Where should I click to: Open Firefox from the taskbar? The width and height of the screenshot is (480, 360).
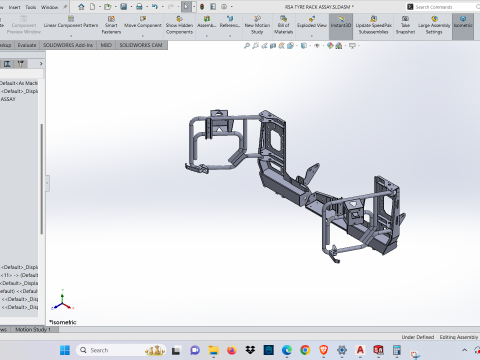coord(232,350)
